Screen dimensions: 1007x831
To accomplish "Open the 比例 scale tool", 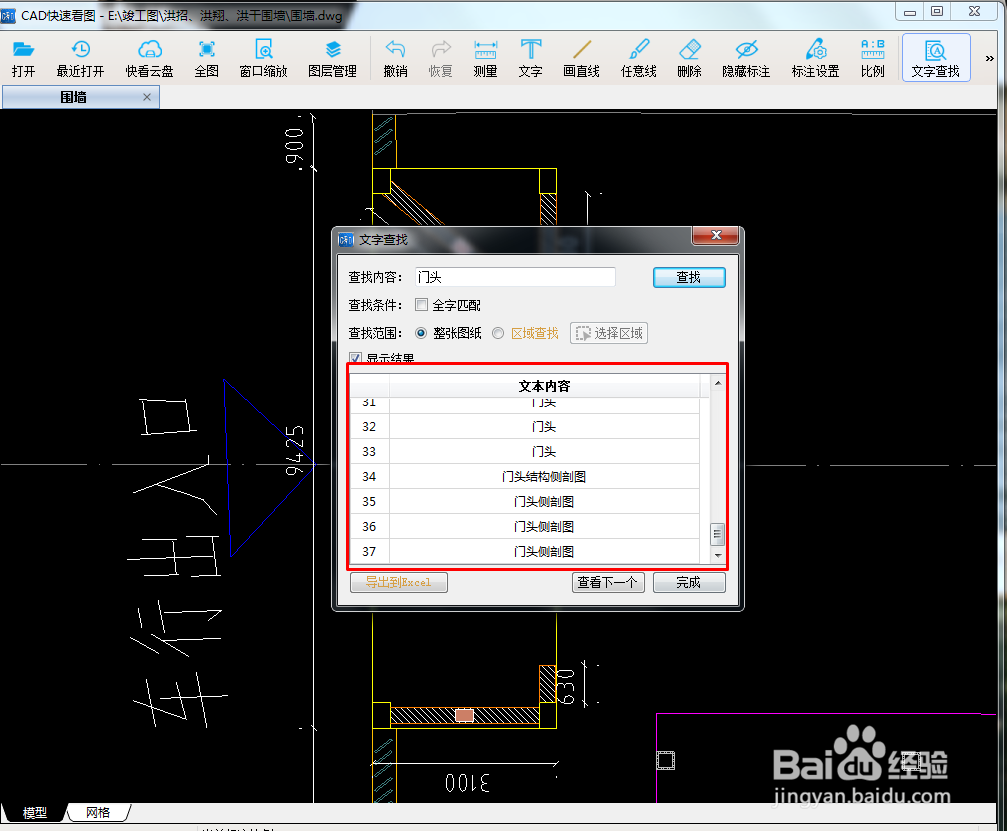I will coord(873,58).
